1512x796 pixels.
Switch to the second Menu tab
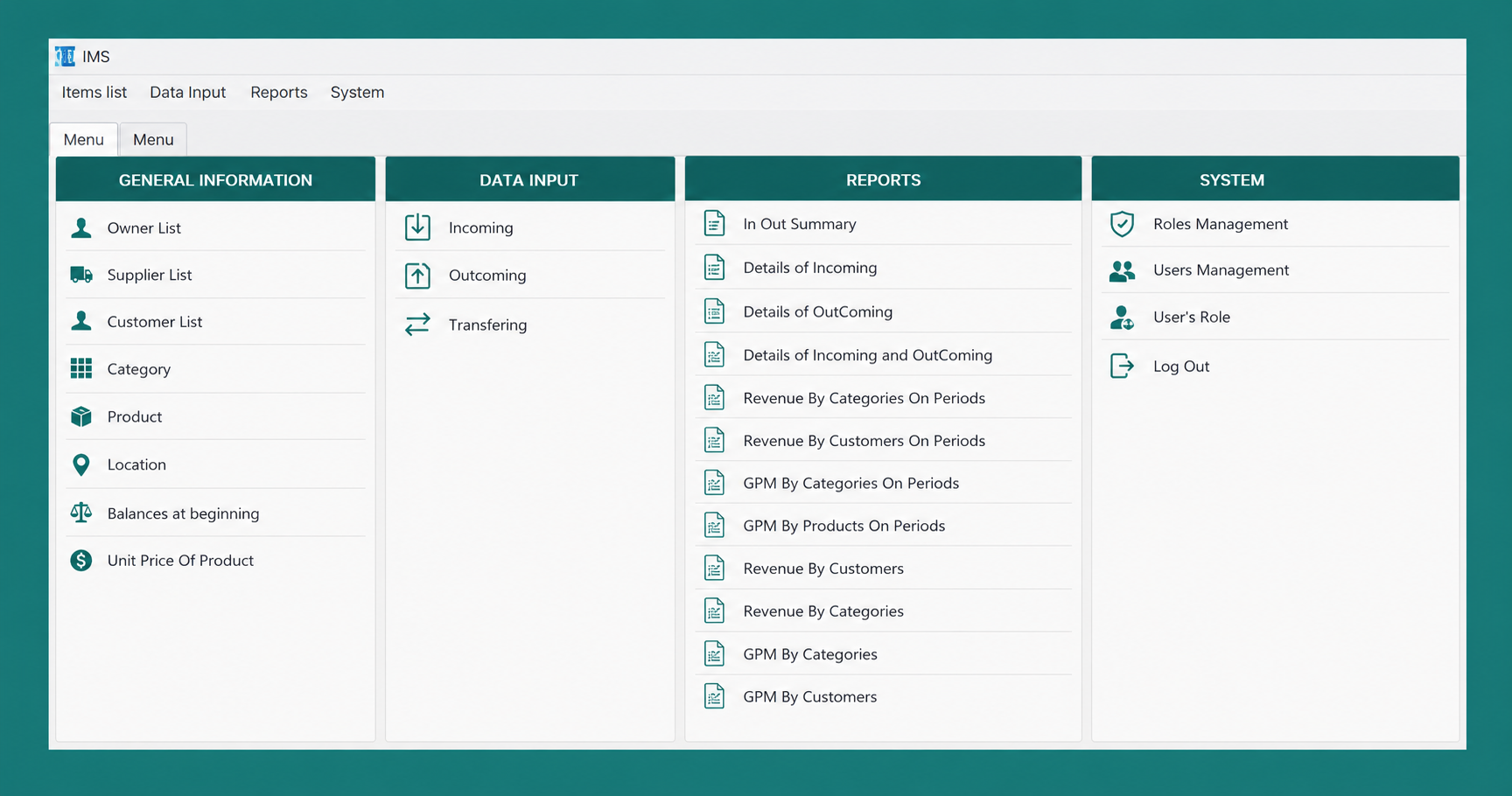click(153, 139)
